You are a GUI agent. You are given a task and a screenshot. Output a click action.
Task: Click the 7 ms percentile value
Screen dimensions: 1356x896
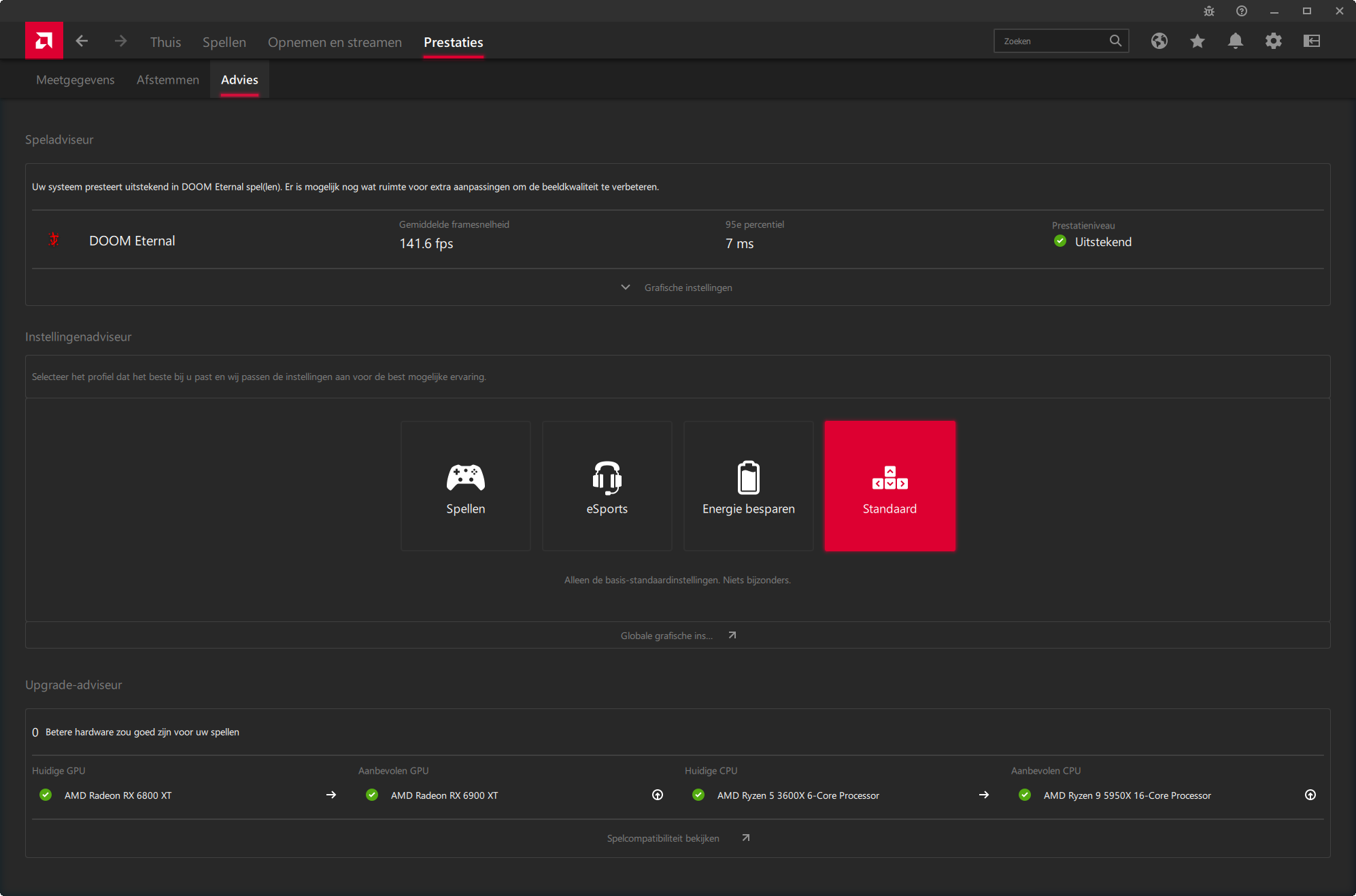coord(739,243)
